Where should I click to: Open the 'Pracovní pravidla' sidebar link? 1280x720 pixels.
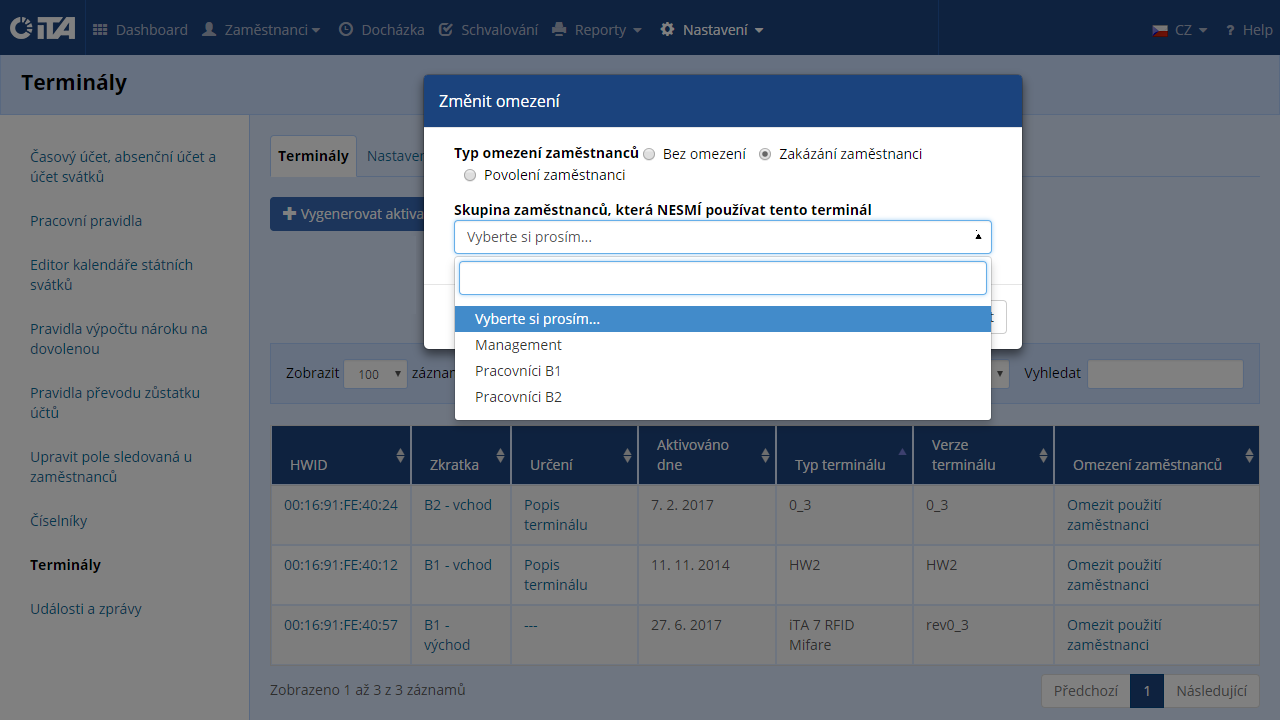pyautogui.click(x=86, y=221)
